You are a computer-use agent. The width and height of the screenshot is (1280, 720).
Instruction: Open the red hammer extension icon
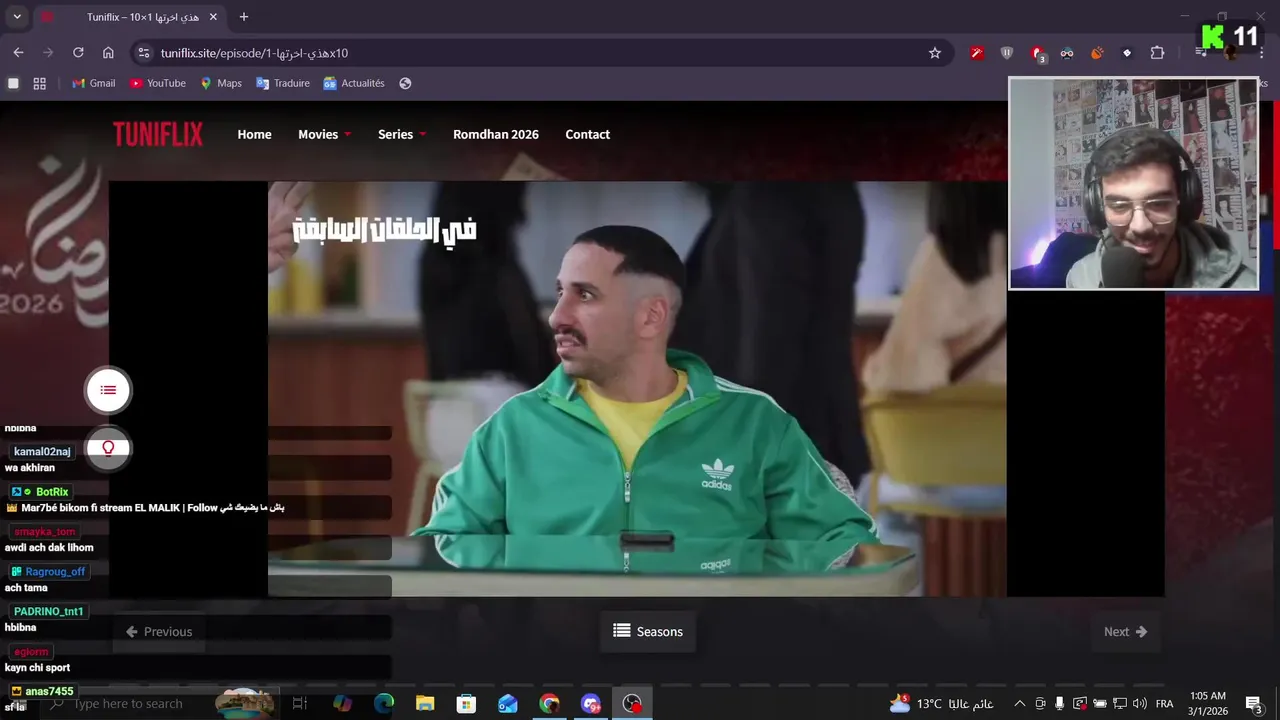pos(977,53)
